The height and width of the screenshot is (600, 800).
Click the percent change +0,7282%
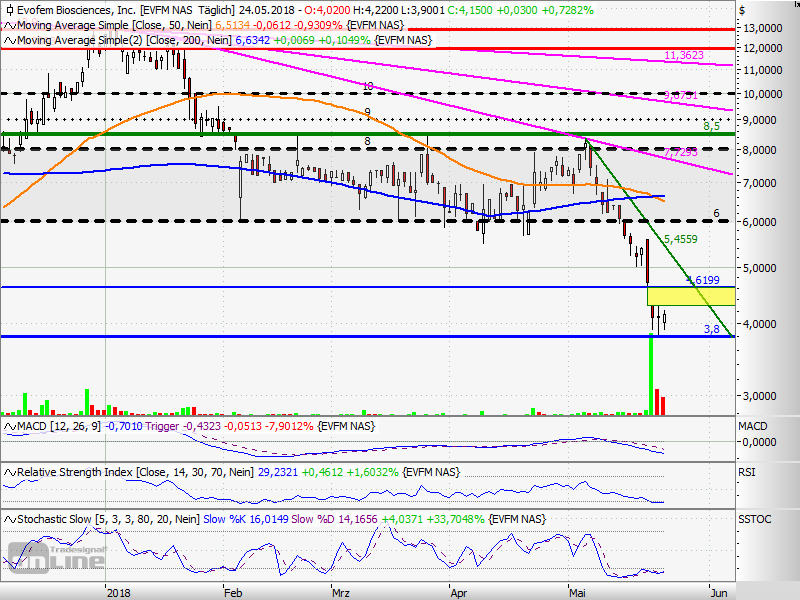567,10
